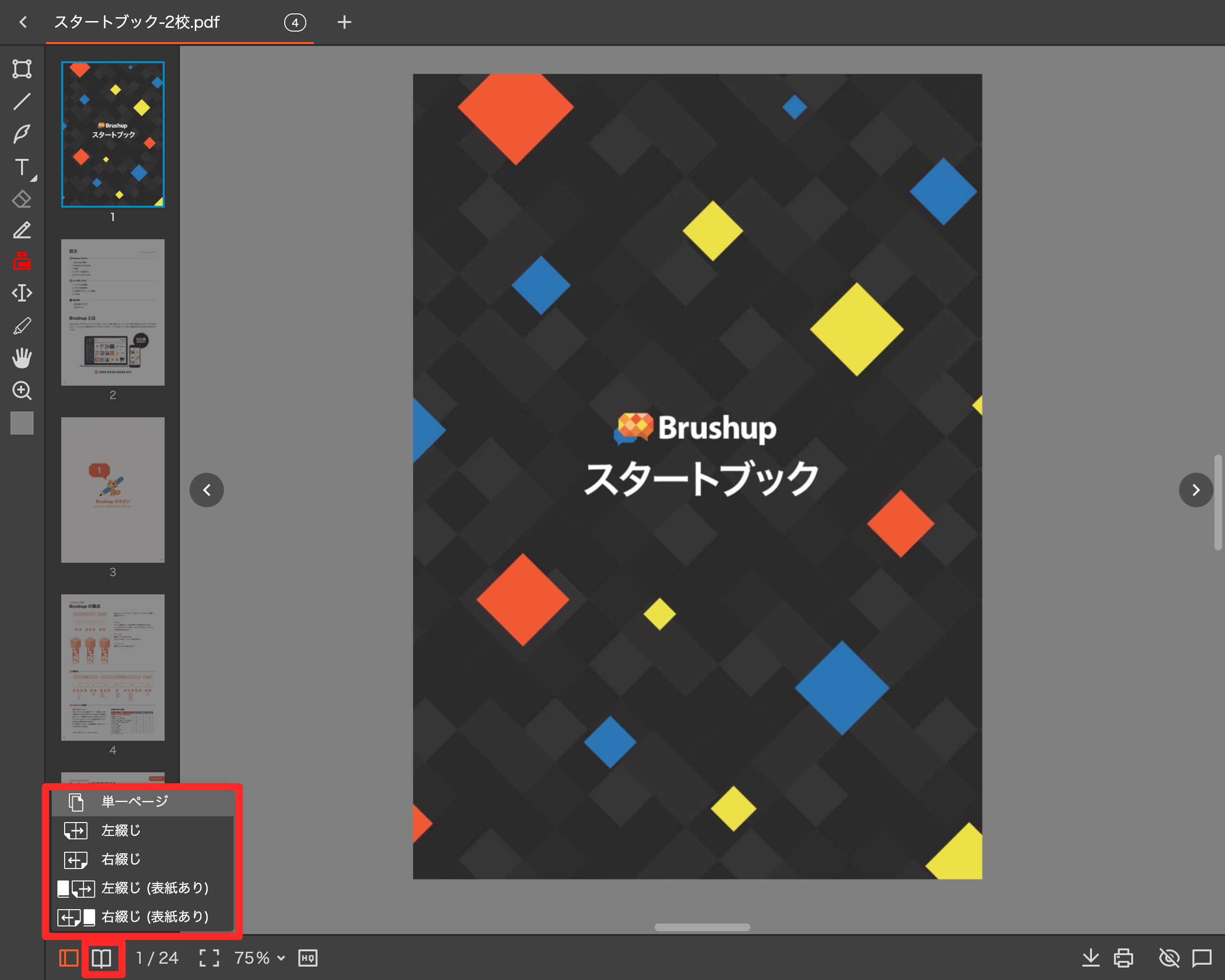Select the hand pan tool
1225x980 pixels.
[22, 358]
